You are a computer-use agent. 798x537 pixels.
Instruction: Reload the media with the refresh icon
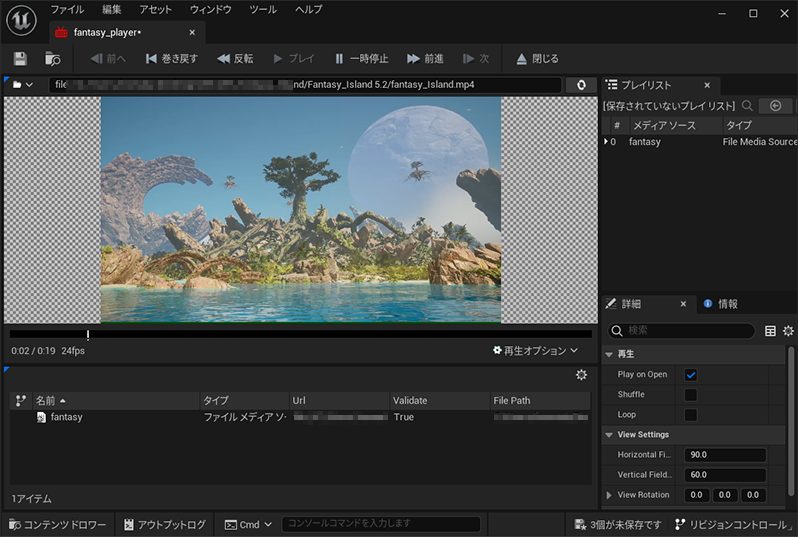point(580,85)
